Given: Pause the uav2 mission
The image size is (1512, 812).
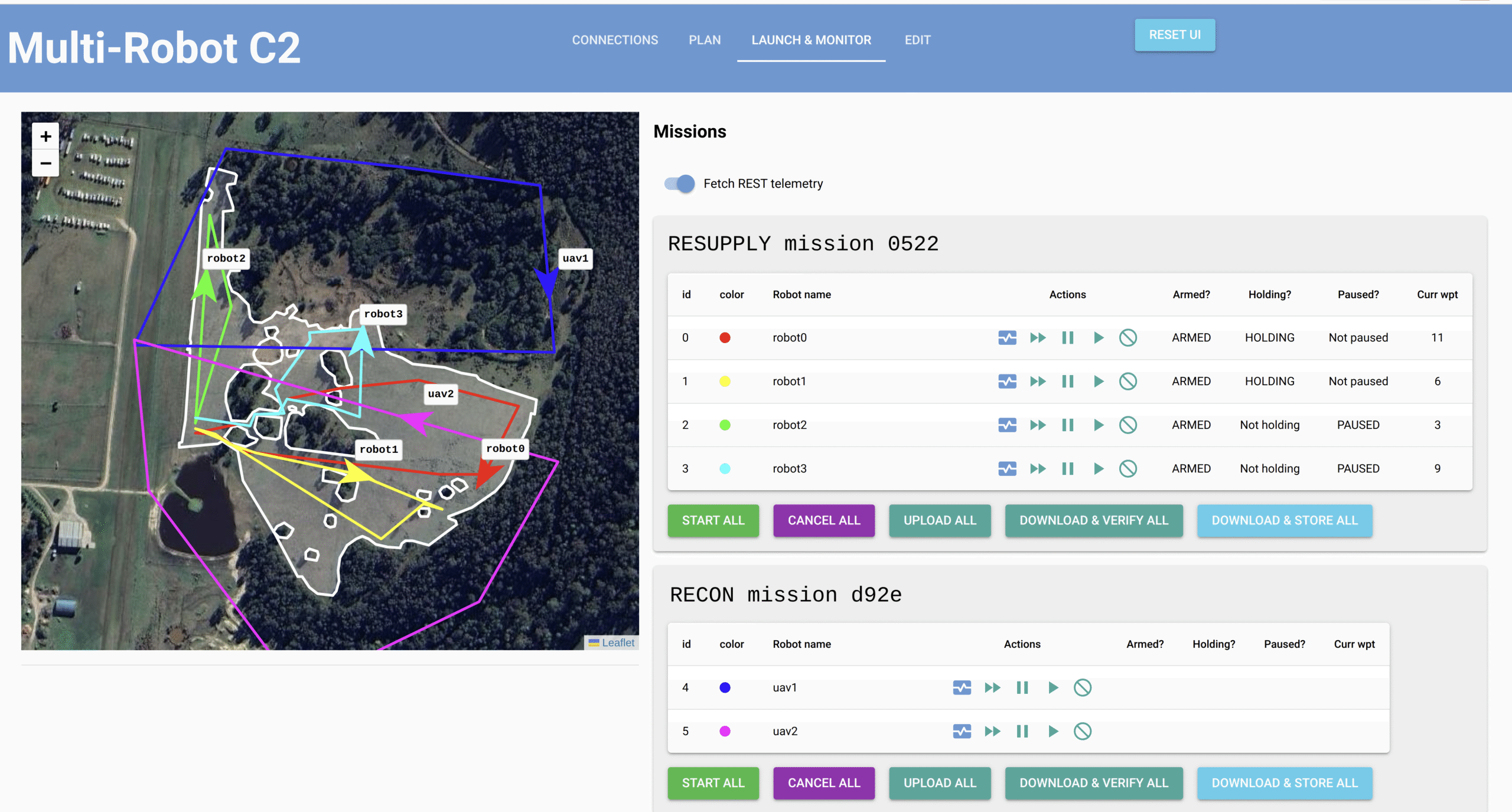Looking at the screenshot, I should (1022, 731).
